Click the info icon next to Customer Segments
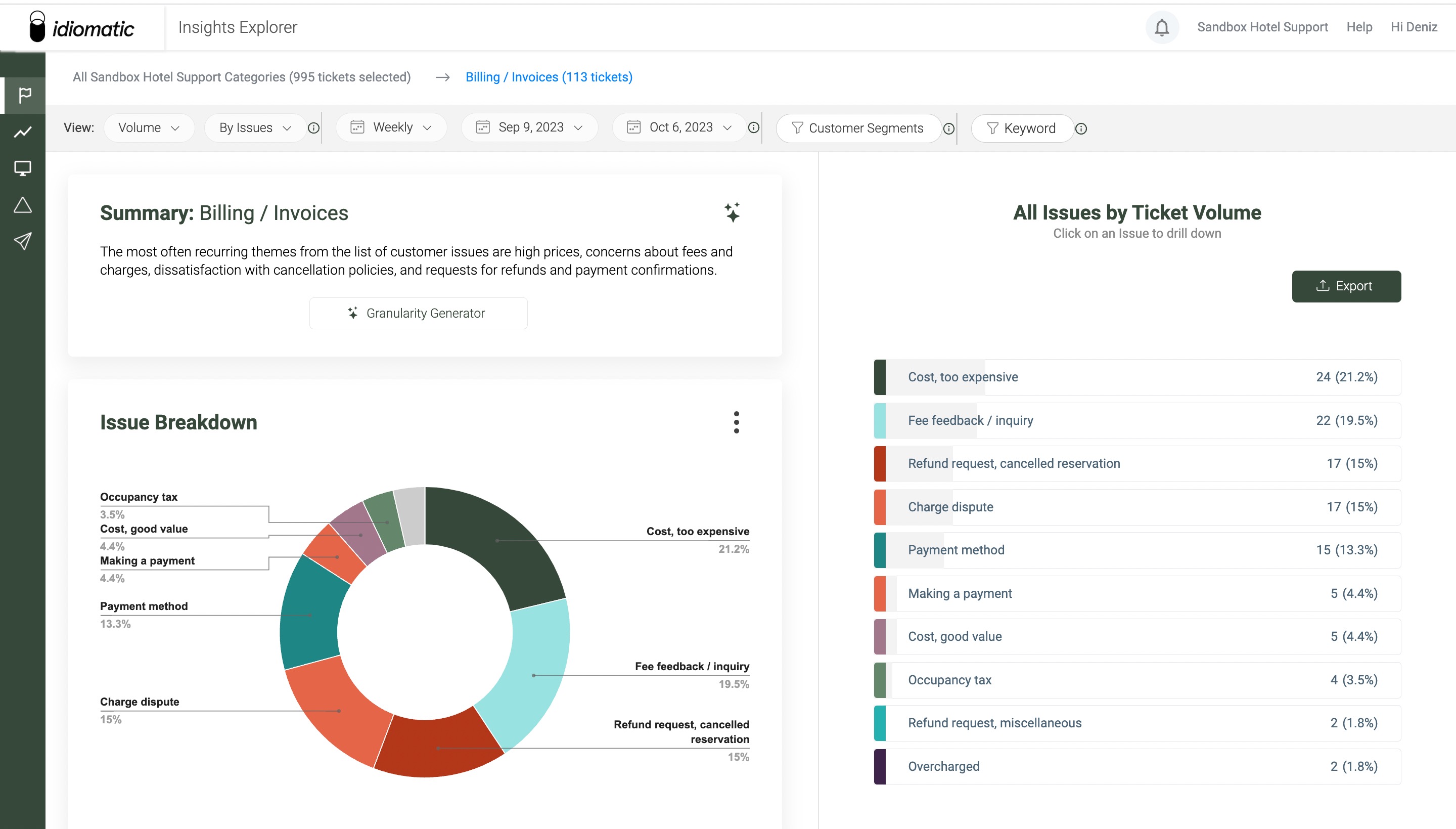 tap(948, 128)
